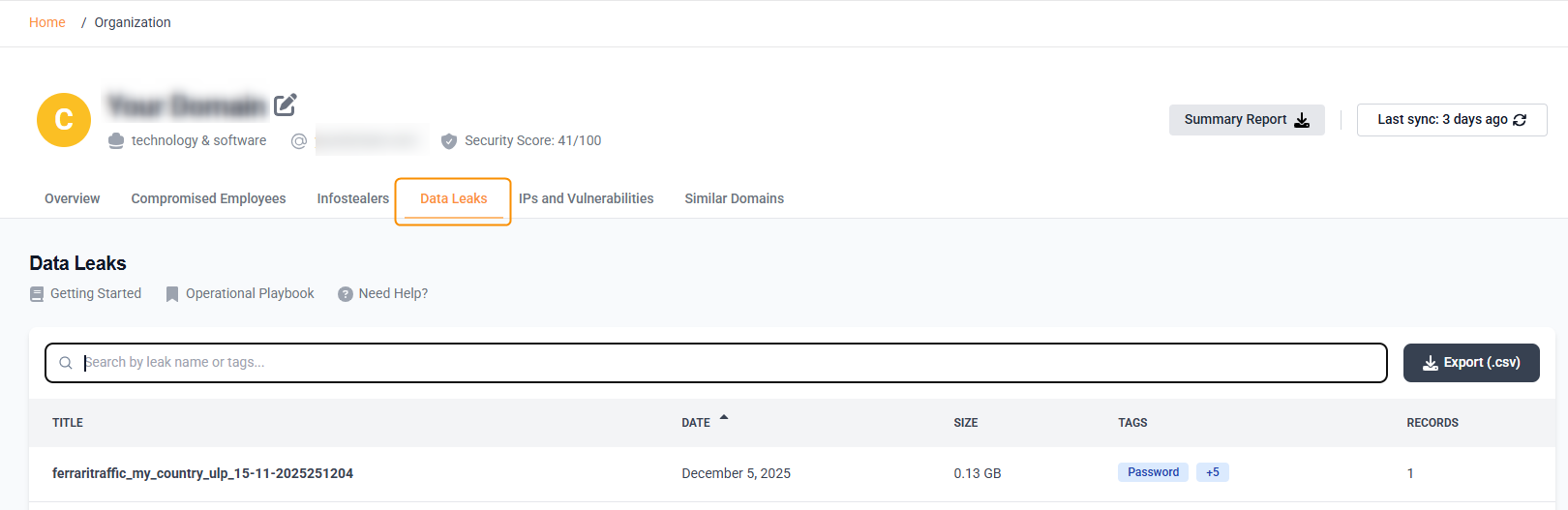Screen dimensions: 1568x510
Task: Click the download icon on Summary Report
Action: 1302,120
